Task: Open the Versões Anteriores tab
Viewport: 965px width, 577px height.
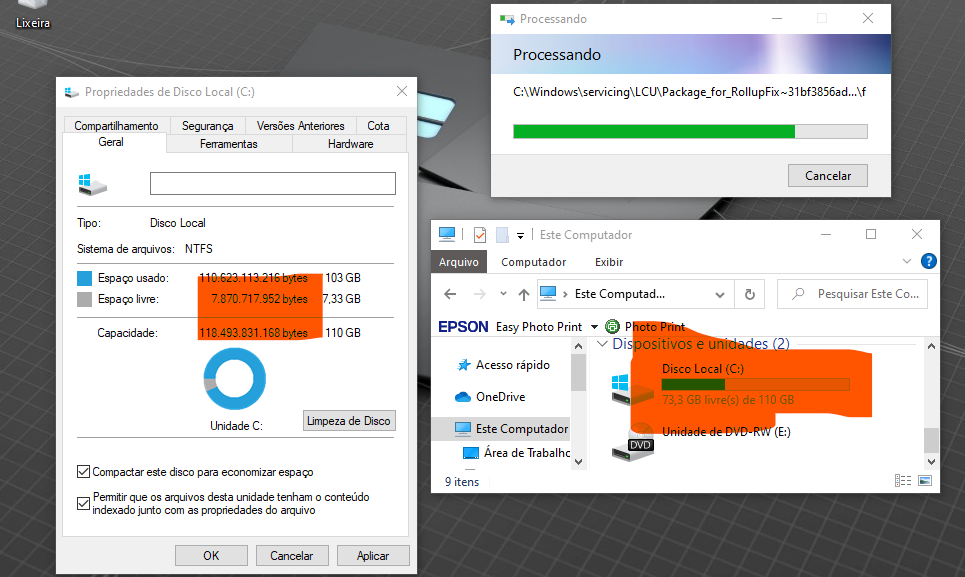Action: pyautogui.click(x=300, y=125)
